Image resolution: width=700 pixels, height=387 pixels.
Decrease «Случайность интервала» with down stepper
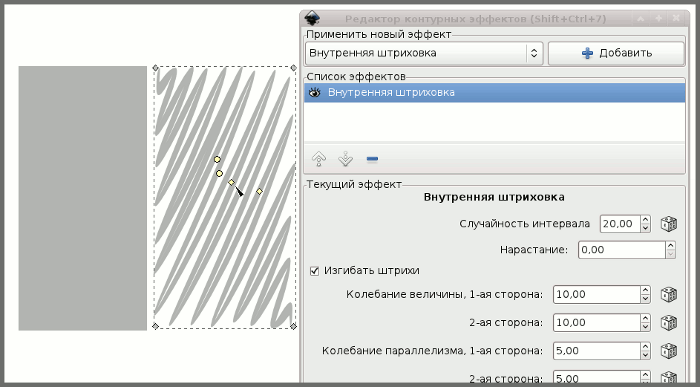(x=645, y=228)
